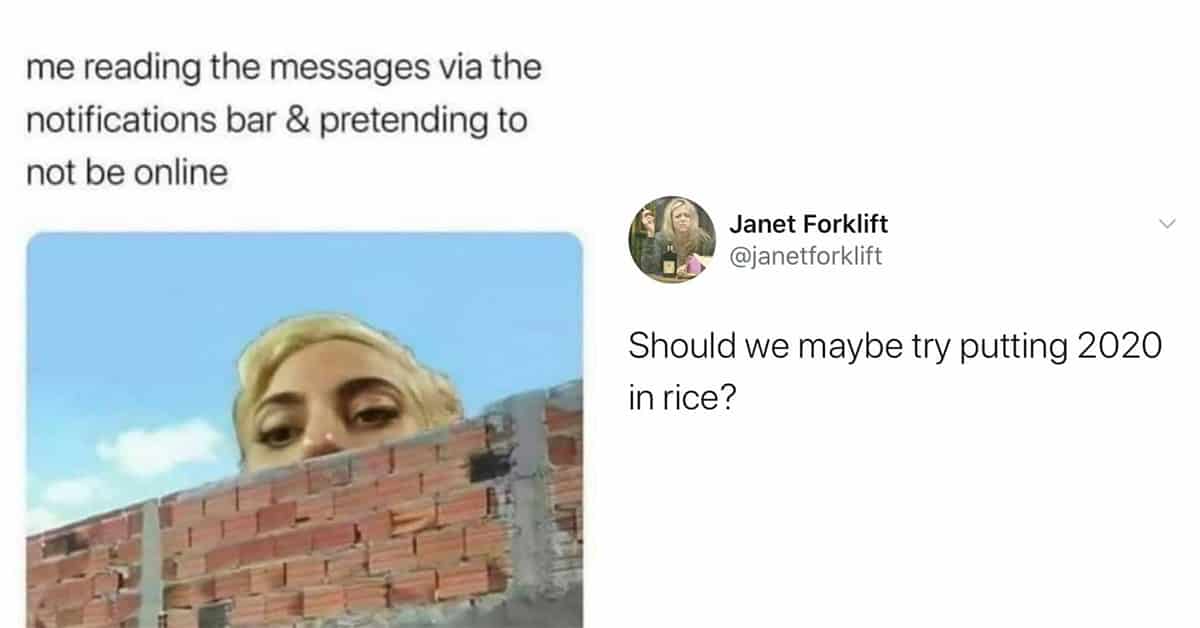This screenshot has height=628, width=1200.
Task: Click the tweet text about putting 2020 in rice
Action: (895, 372)
